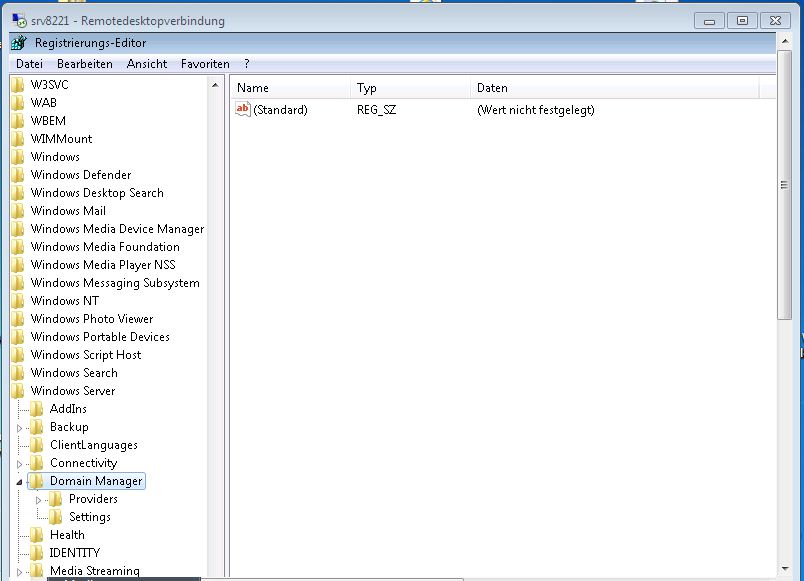Image resolution: width=804 pixels, height=581 pixels.
Task: Open the Datei menu
Action: tap(29, 64)
